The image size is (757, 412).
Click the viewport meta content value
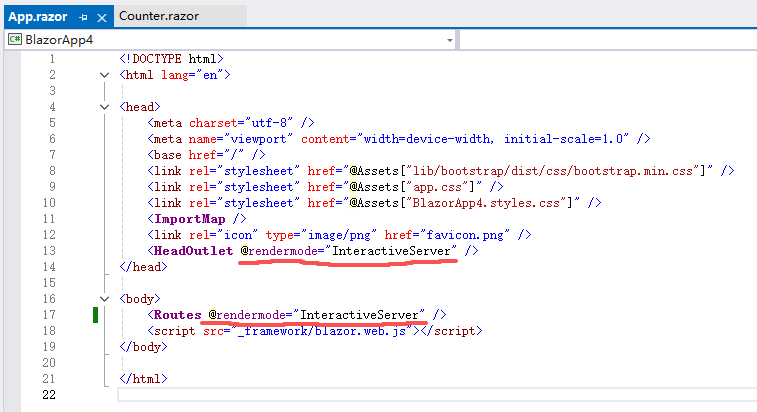[493, 139]
